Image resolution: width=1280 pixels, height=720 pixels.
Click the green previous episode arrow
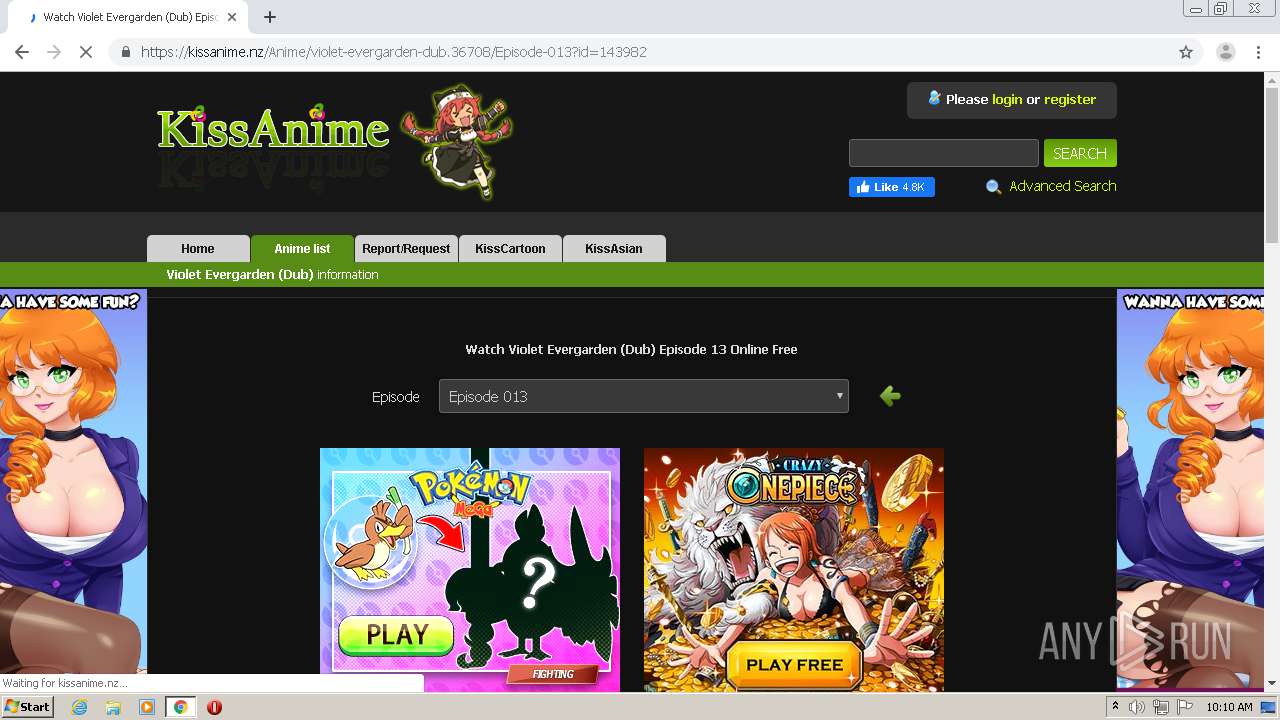tap(890, 396)
